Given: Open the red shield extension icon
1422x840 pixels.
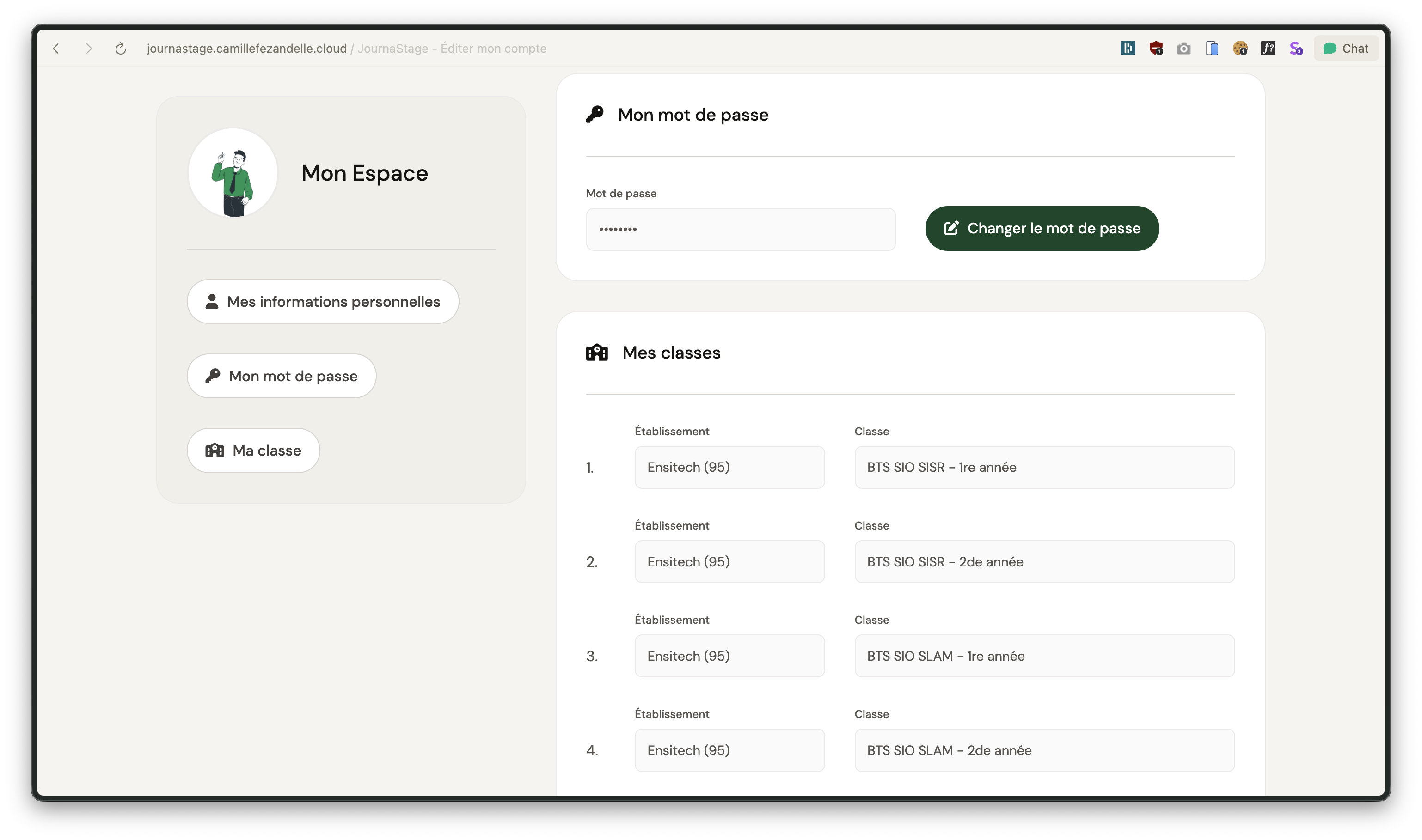Looking at the screenshot, I should coord(1156,49).
